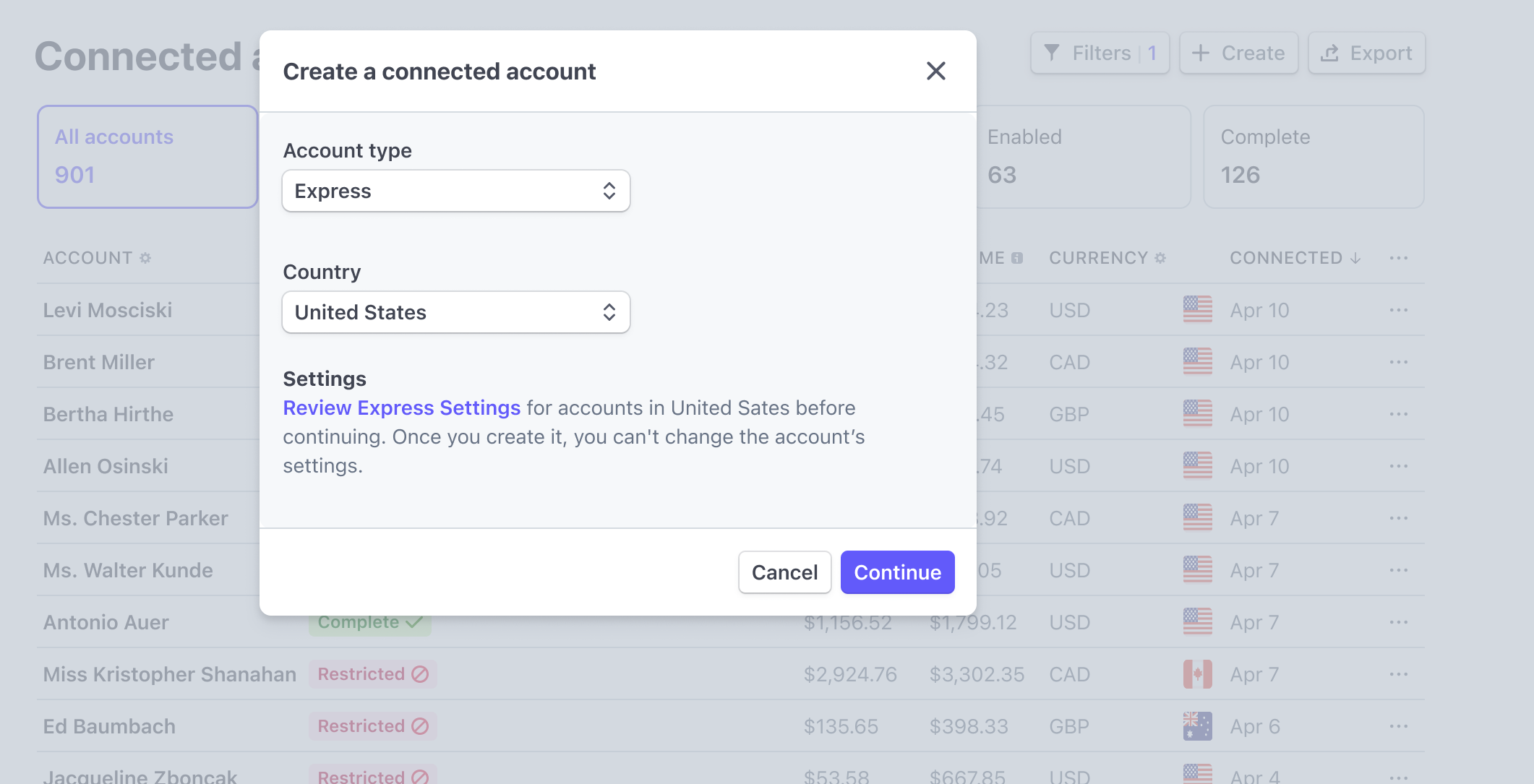
Task: Click the Continue button
Action: click(897, 572)
